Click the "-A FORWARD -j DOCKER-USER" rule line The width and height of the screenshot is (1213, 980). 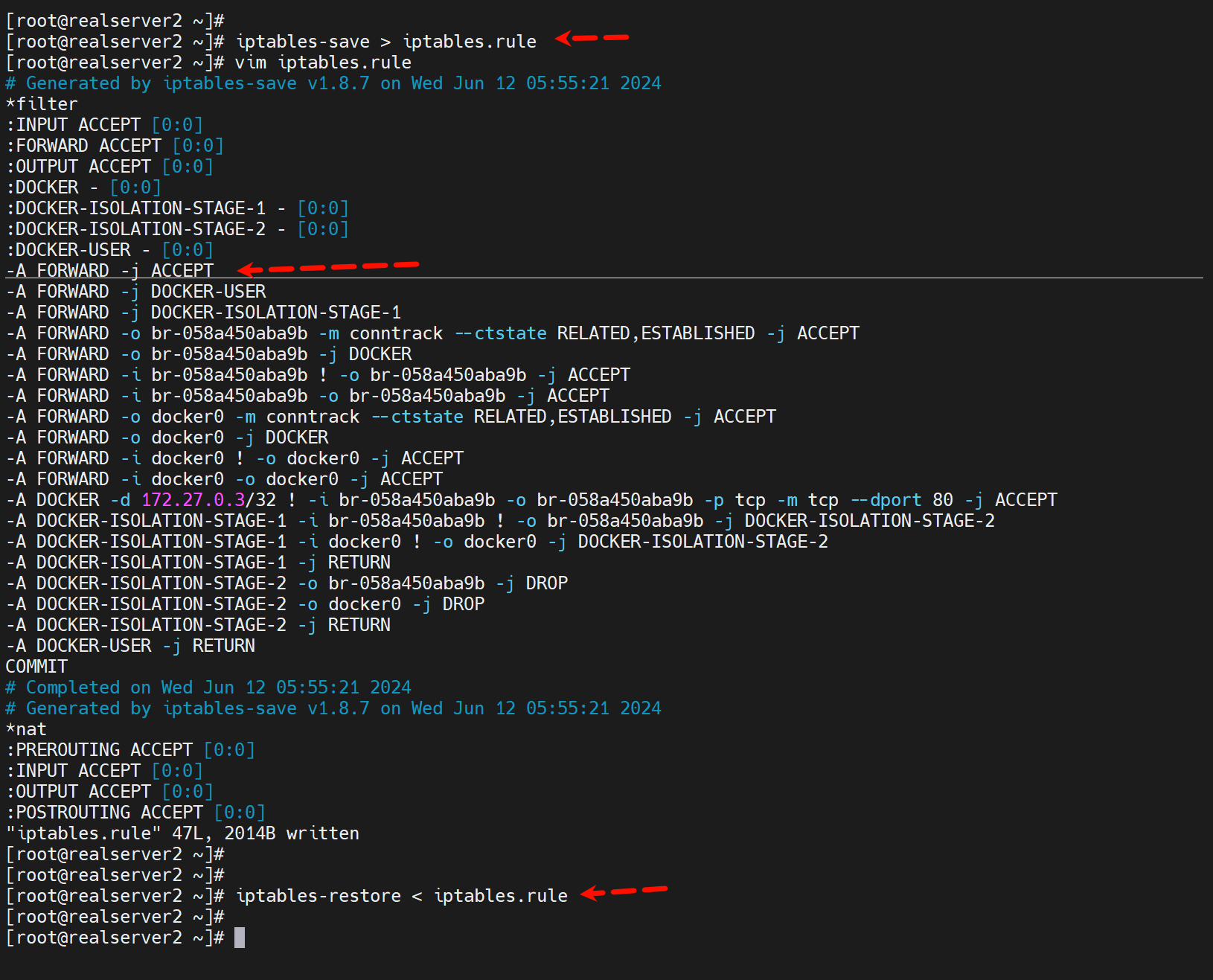pyautogui.click(x=135, y=292)
